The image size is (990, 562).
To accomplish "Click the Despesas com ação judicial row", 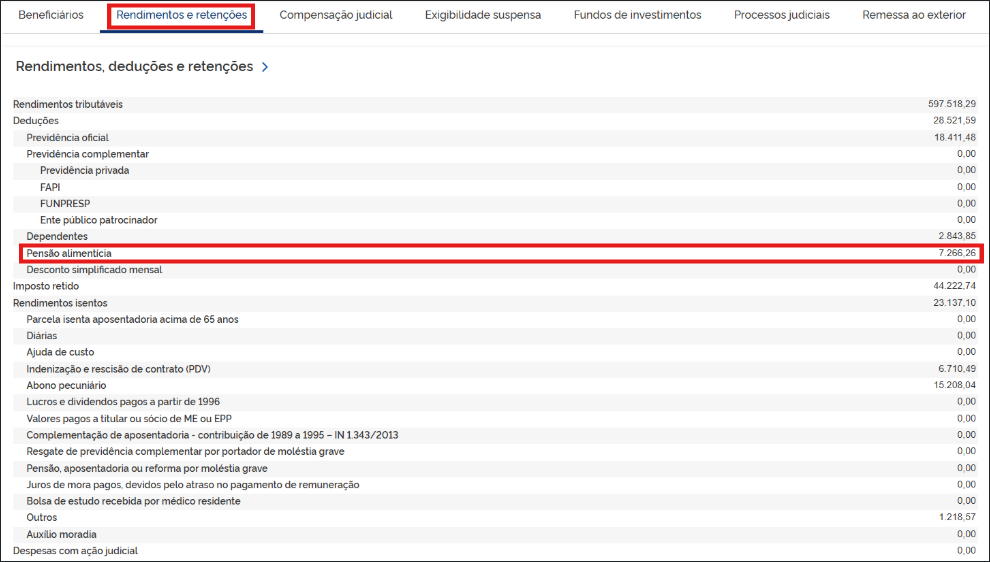I will pyautogui.click(x=495, y=551).
